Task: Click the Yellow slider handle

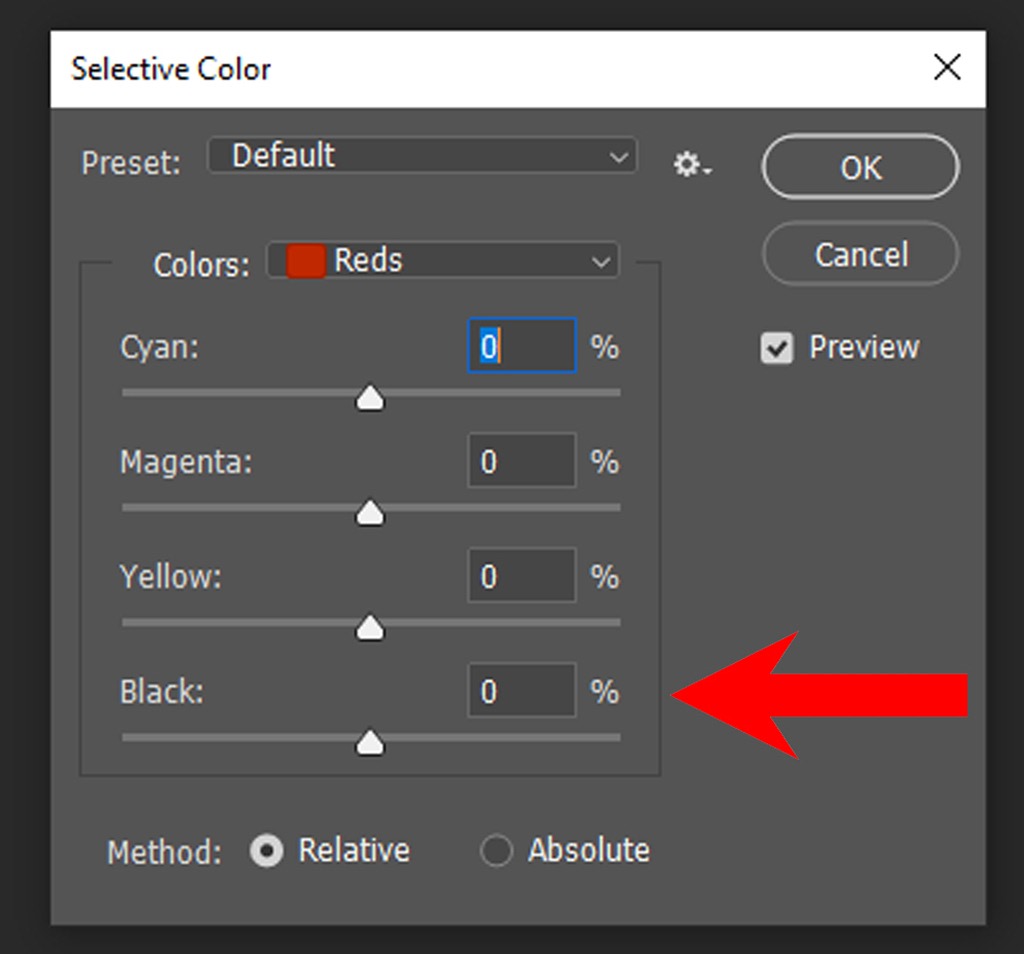Action: [371, 627]
